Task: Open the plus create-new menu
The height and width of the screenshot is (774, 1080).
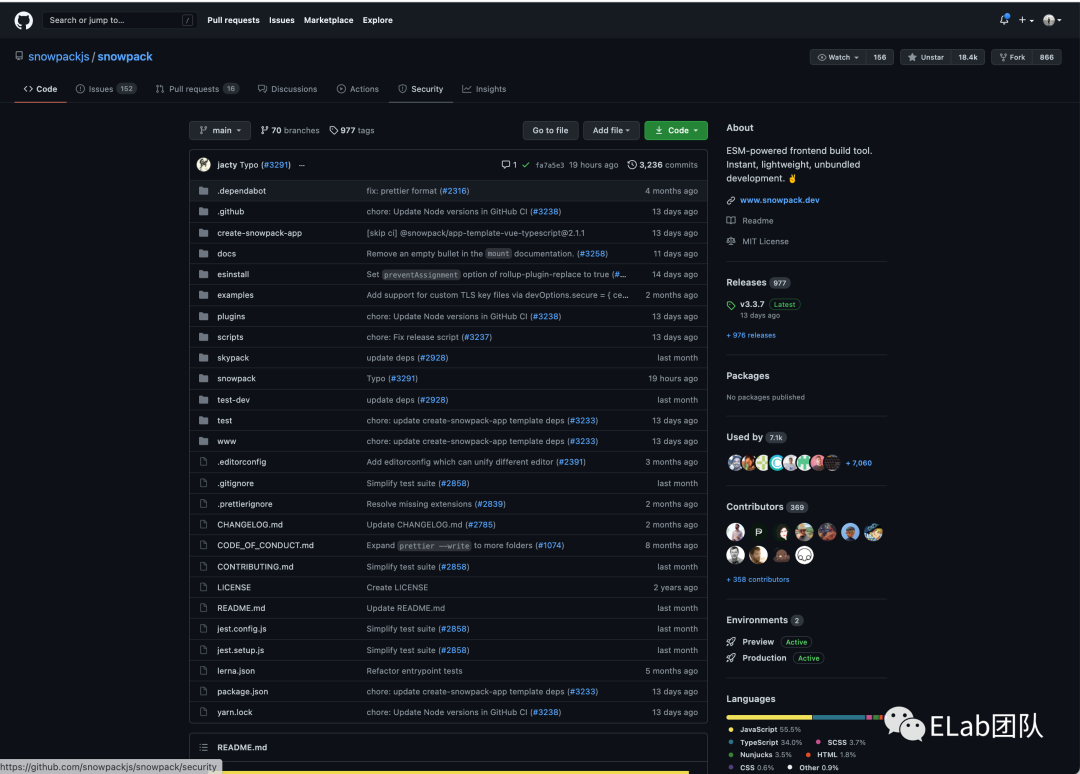Action: pos(1026,20)
